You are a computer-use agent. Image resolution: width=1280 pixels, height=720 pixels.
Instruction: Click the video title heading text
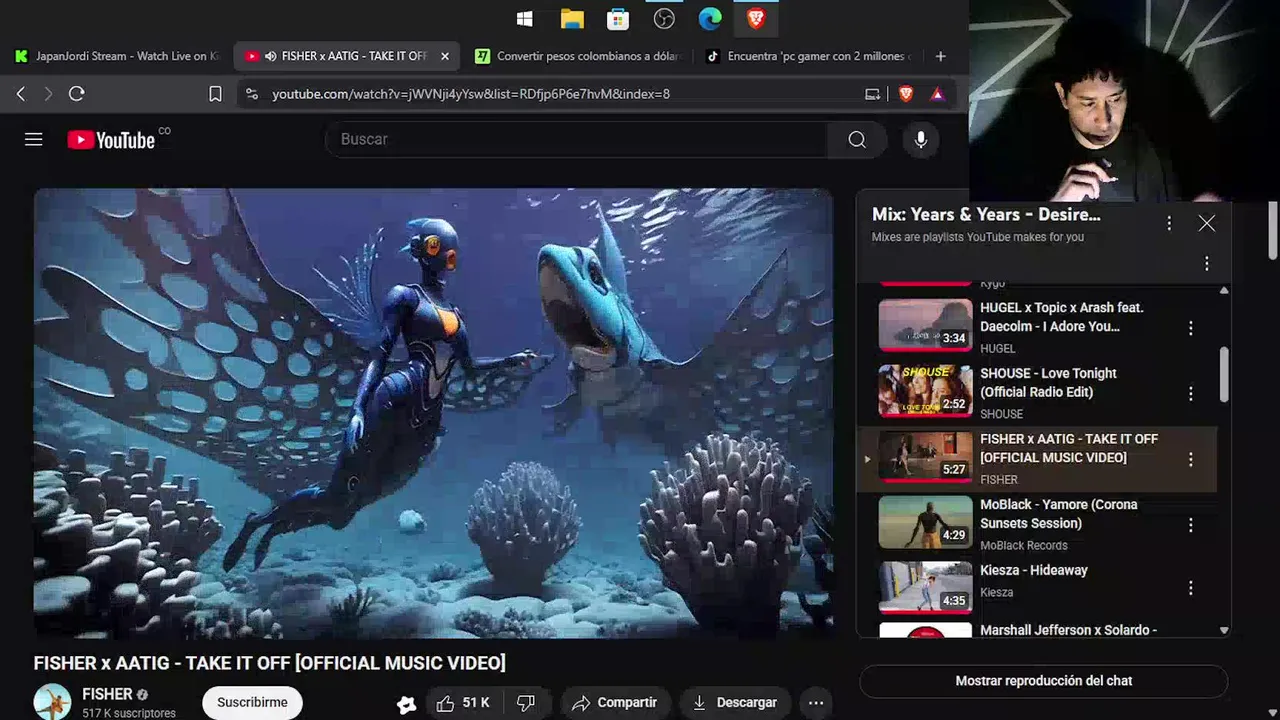pyautogui.click(x=270, y=663)
